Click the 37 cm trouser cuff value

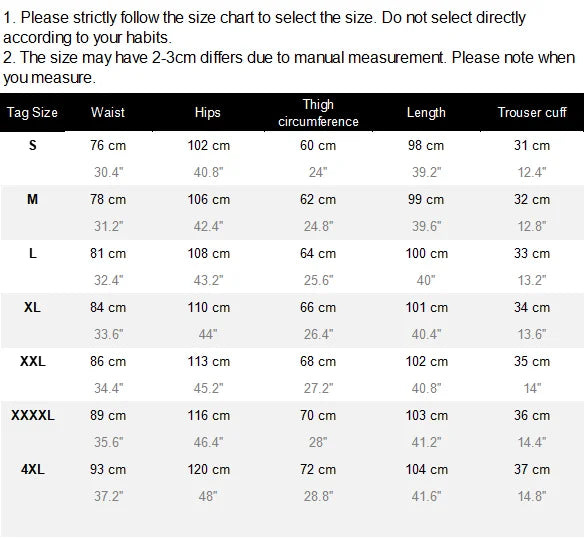point(532,469)
